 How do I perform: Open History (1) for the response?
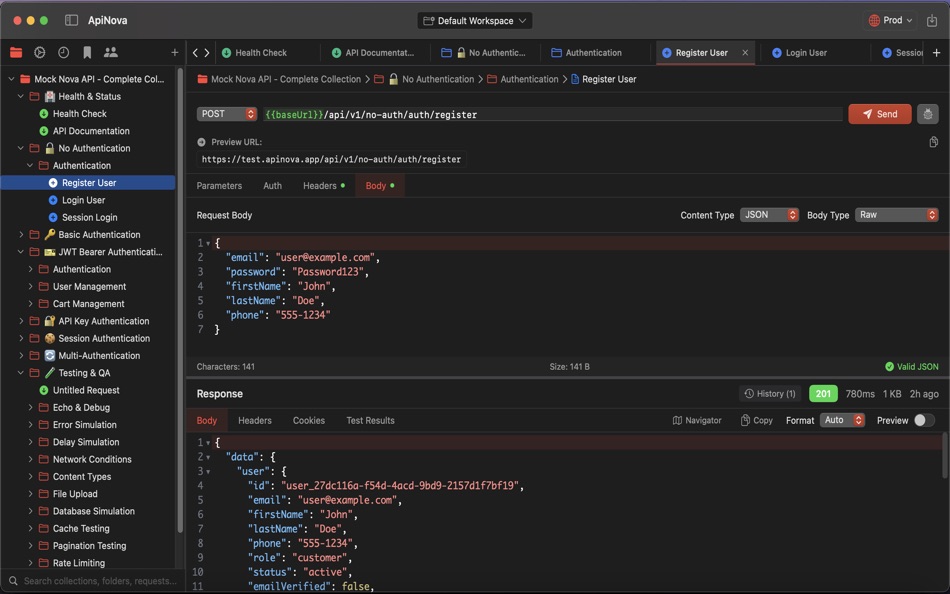click(769, 393)
